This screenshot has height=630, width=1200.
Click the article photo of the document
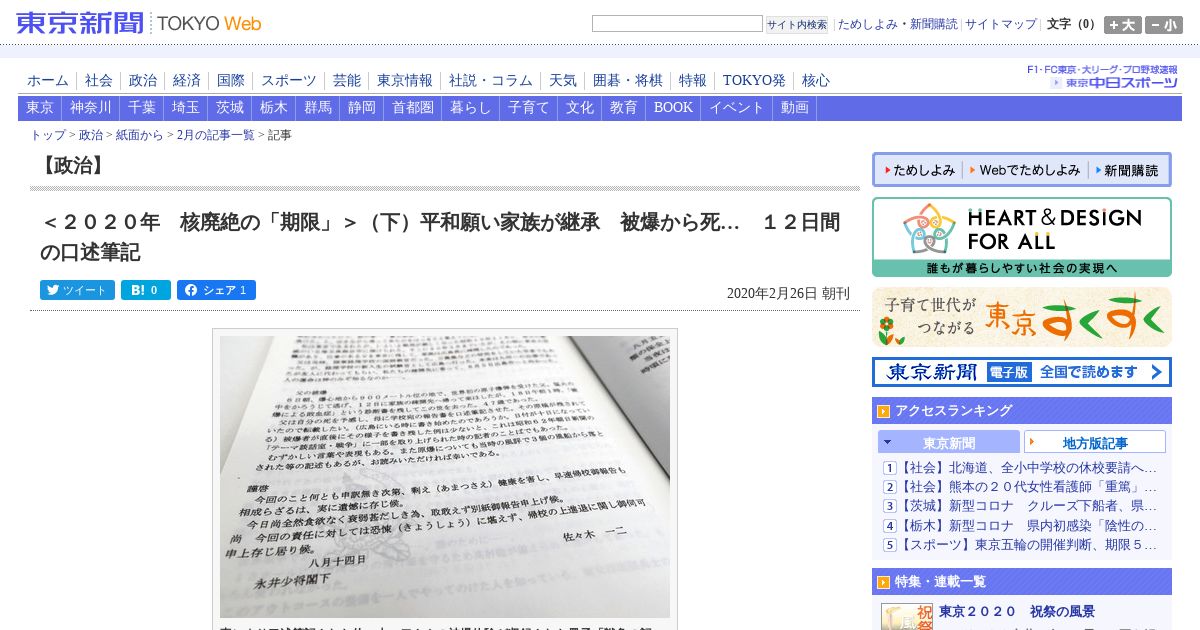pos(445,476)
